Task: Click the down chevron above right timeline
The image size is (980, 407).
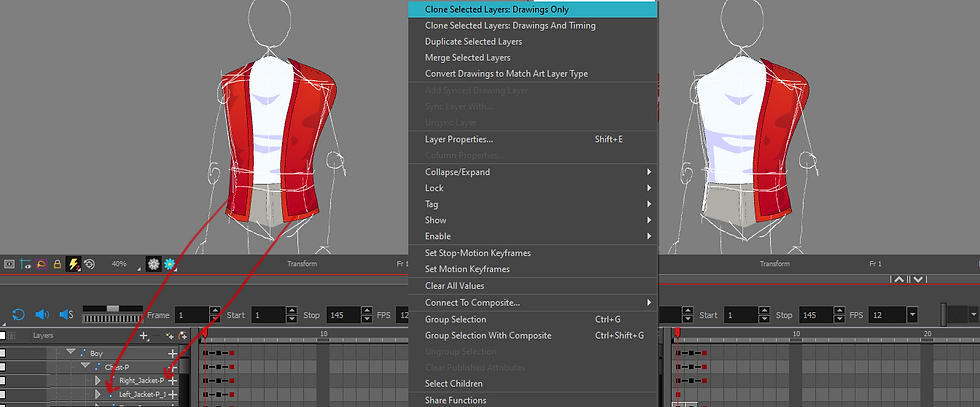Action: click(917, 279)
